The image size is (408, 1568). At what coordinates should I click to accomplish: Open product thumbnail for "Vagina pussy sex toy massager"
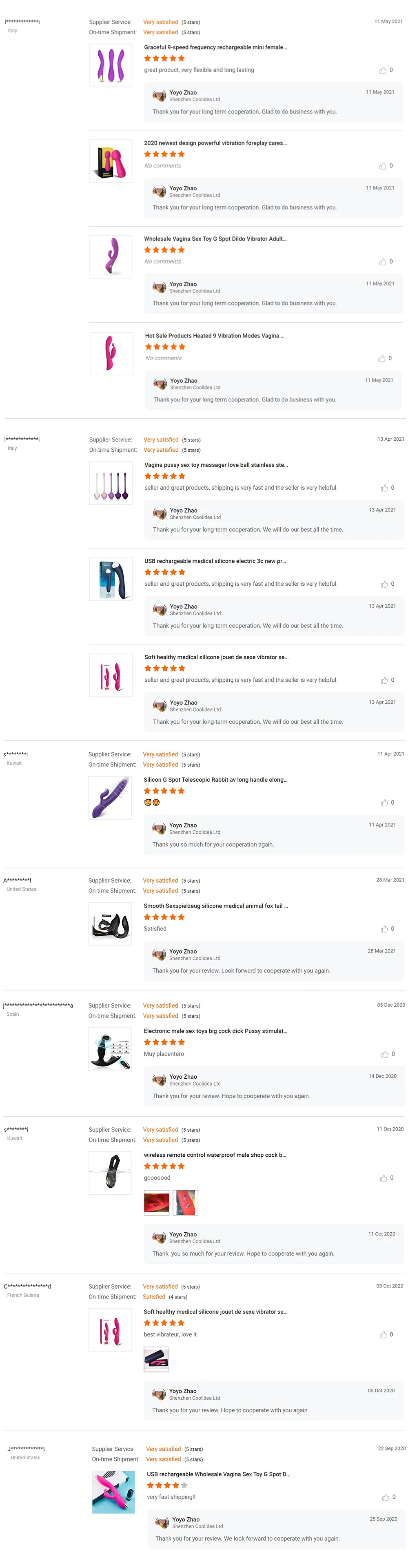111,483
